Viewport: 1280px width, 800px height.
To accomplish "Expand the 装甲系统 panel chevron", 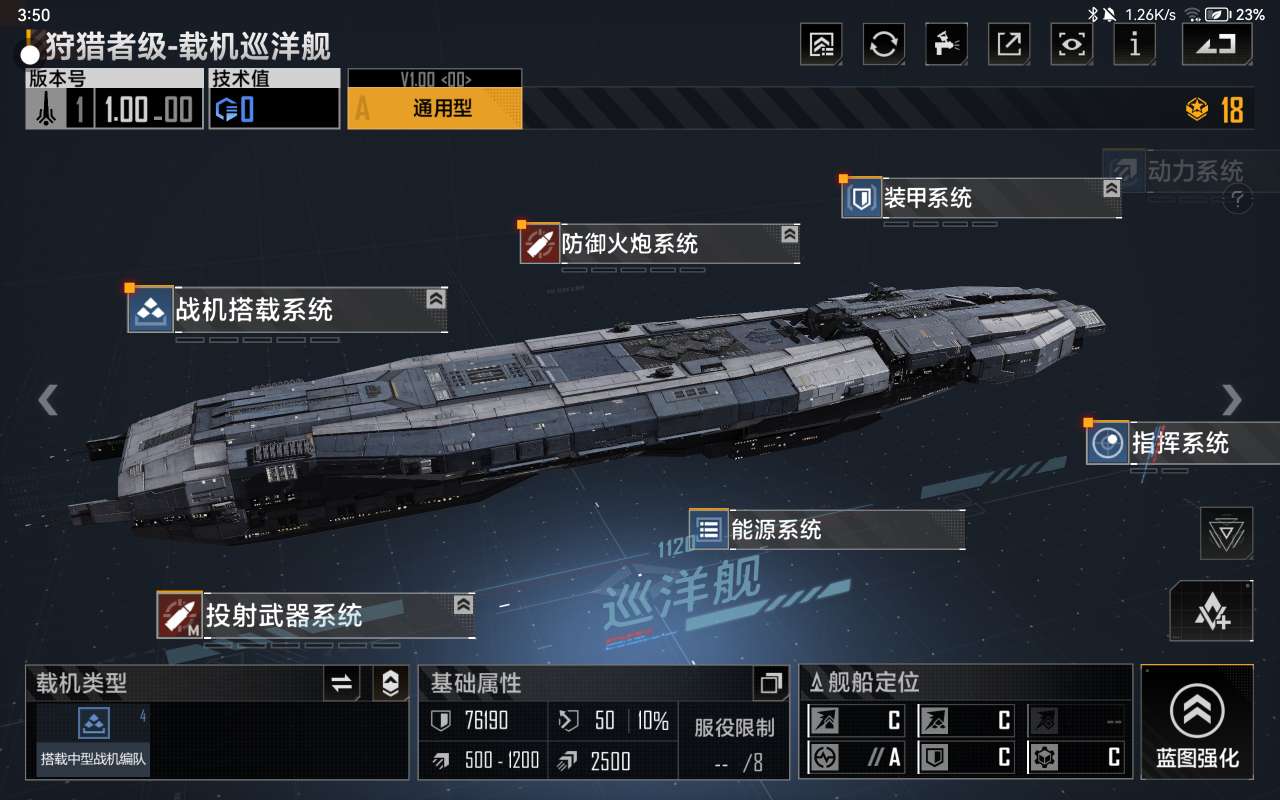I will pyautogui.click(x=1111, y=188).
